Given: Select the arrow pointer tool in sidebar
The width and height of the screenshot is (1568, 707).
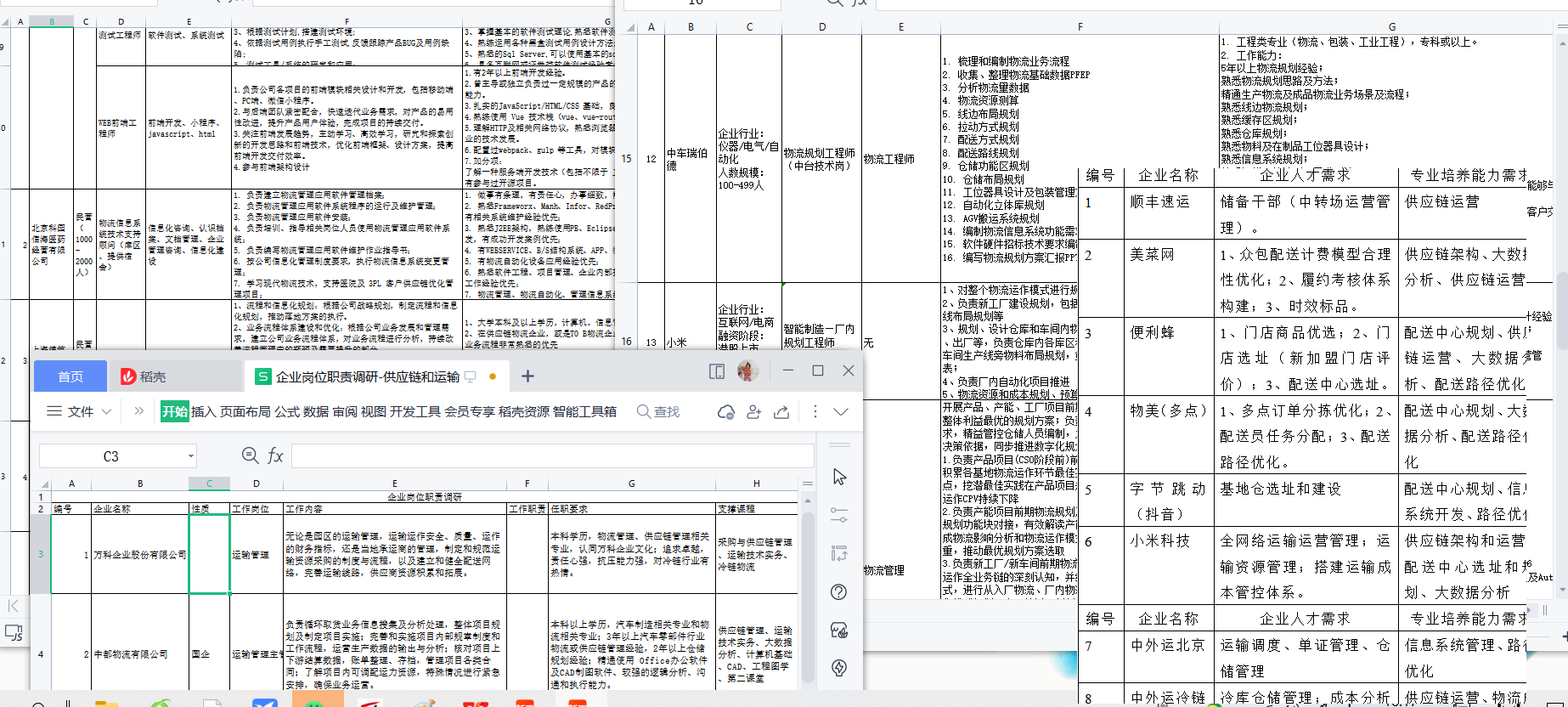Looking at the screenshot, I should [x=839, y=477].
